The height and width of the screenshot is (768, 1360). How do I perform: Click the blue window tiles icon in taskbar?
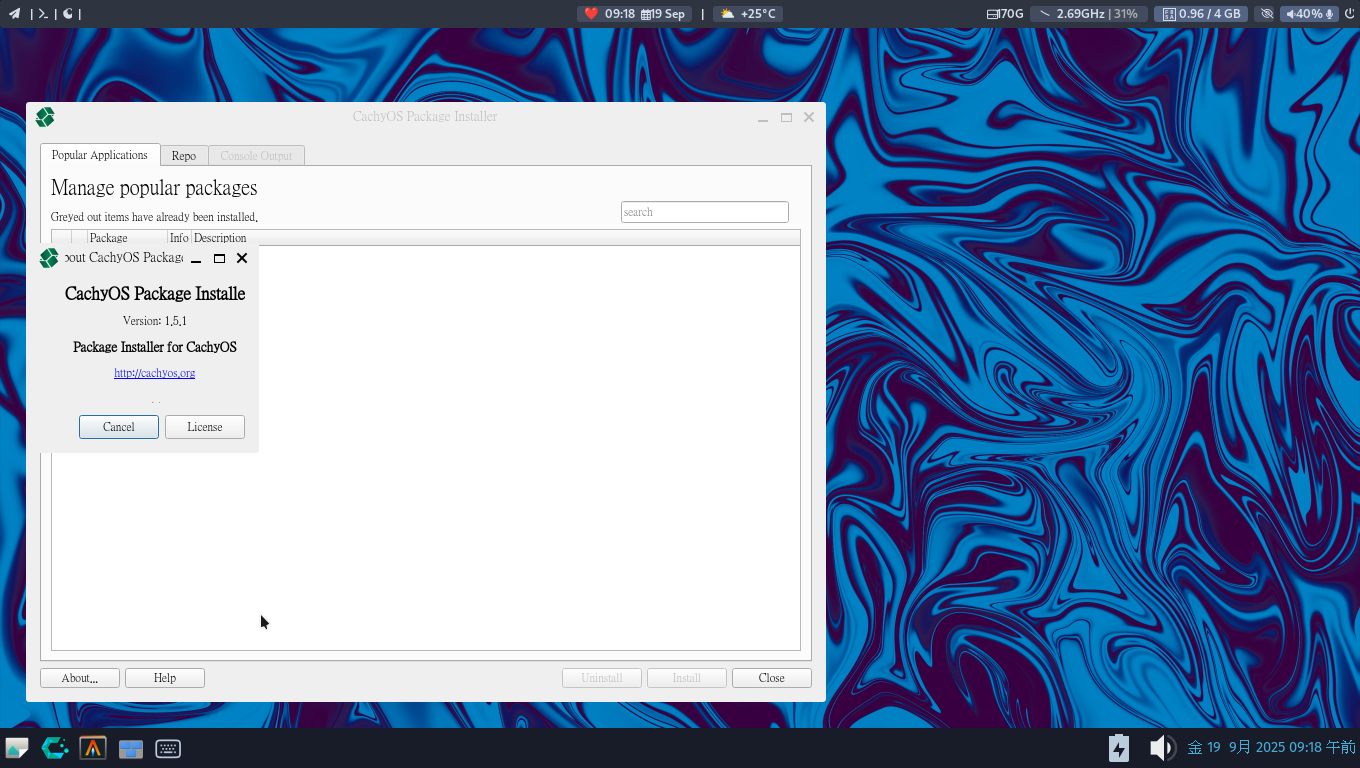[131, 748]
